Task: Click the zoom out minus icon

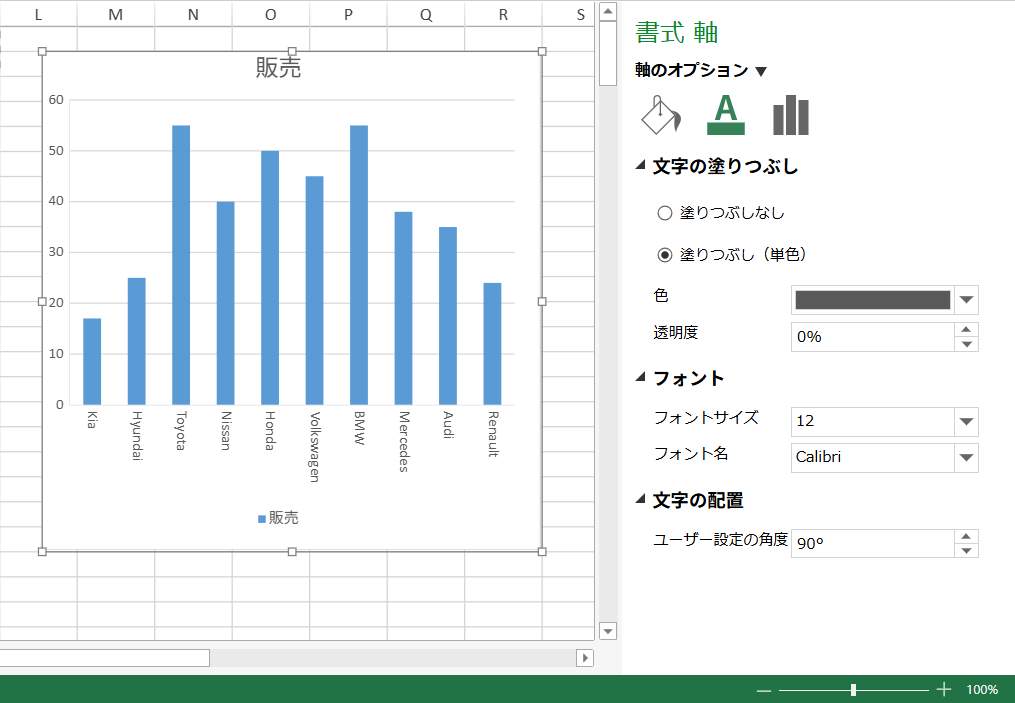Action: (764, 690)
